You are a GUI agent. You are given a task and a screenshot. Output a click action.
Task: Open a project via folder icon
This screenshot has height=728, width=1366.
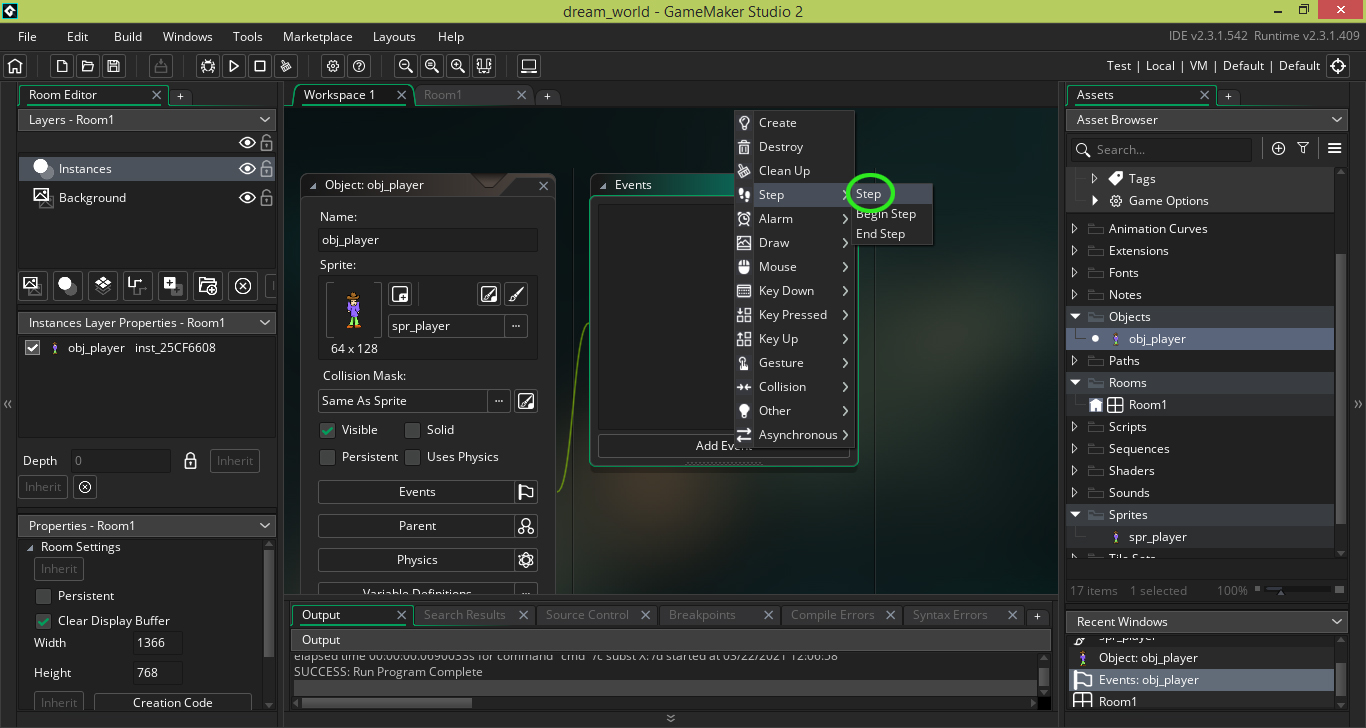pyautogui.click(x=88, y=66)
